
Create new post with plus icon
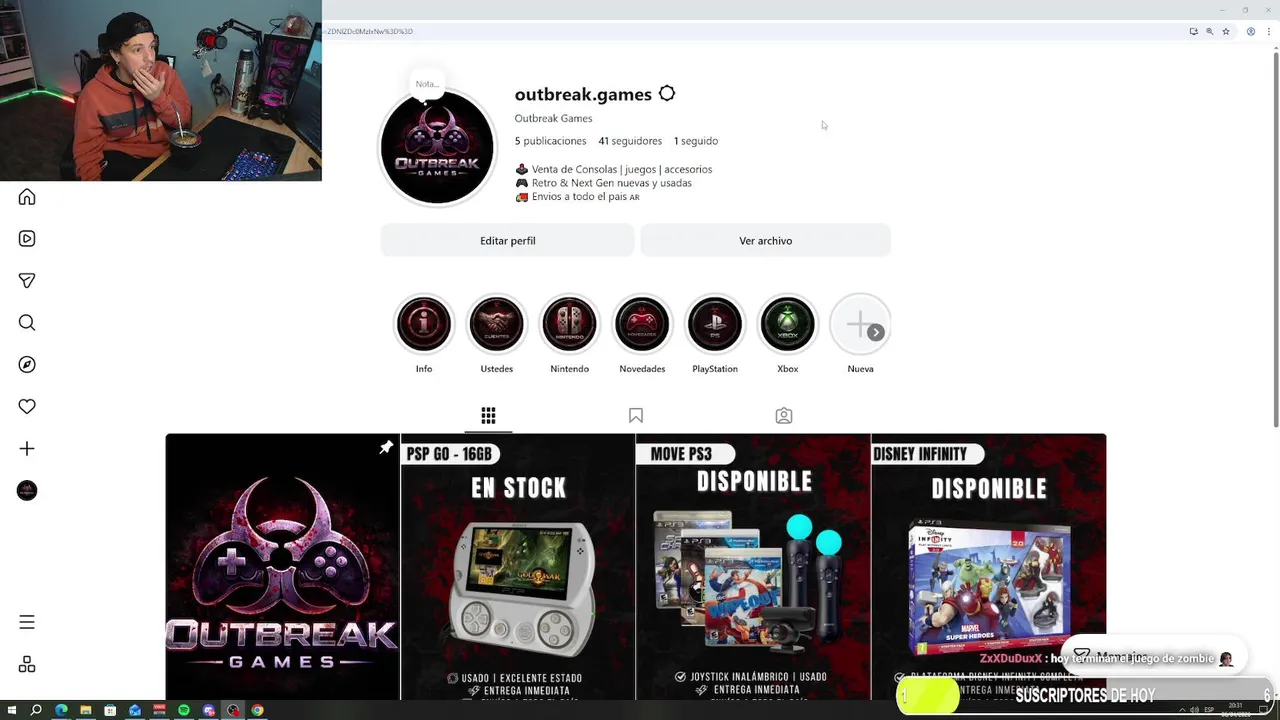click(27, 449)
